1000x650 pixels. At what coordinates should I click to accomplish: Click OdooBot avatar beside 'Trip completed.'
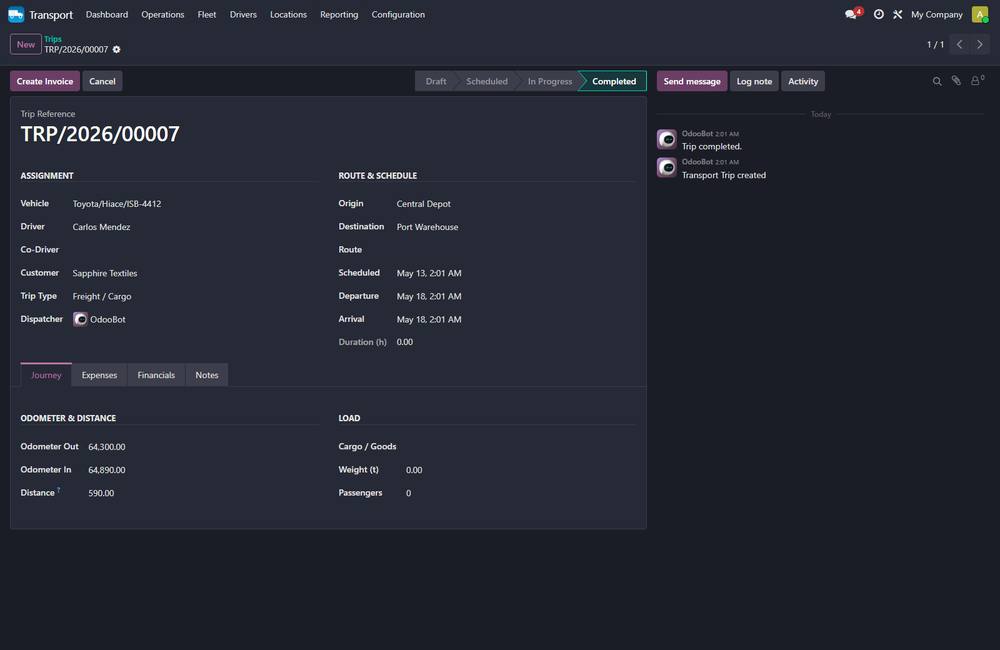(666, 139)
